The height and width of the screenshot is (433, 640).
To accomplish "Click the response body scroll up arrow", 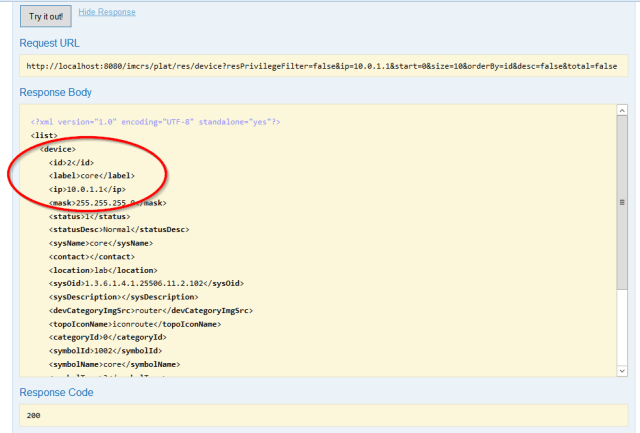I will 622,110.
